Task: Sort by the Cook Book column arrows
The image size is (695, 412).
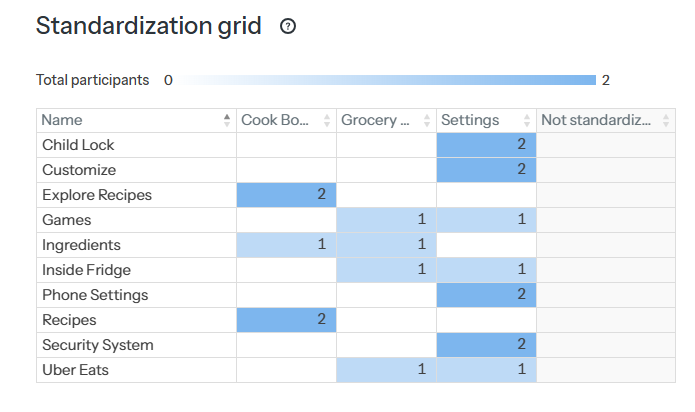Action: tap(327, 120)
